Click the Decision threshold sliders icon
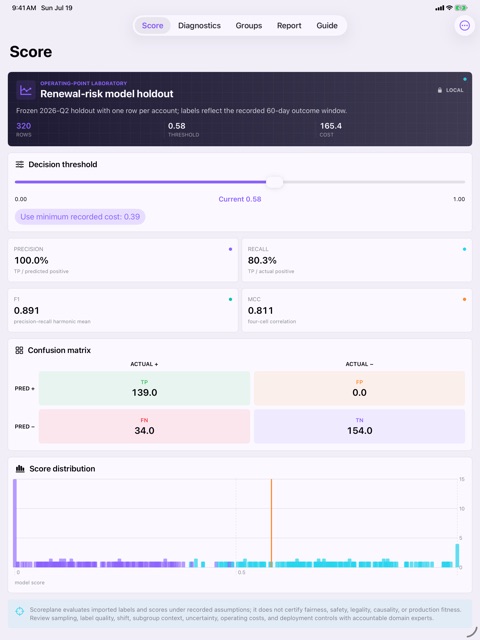480x640 pixels. point(20,164)
